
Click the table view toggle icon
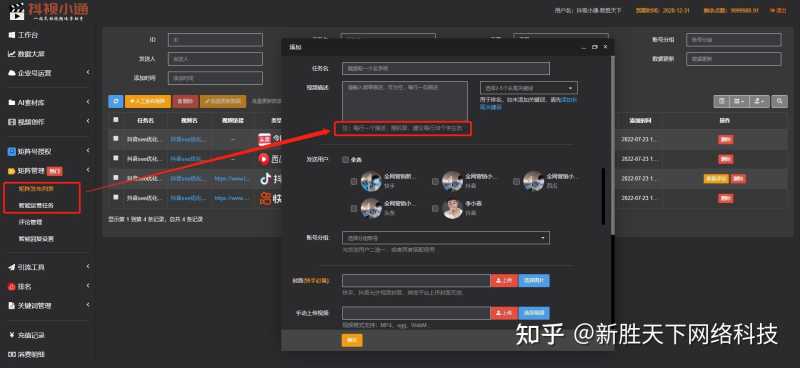(x=721, y=102)
